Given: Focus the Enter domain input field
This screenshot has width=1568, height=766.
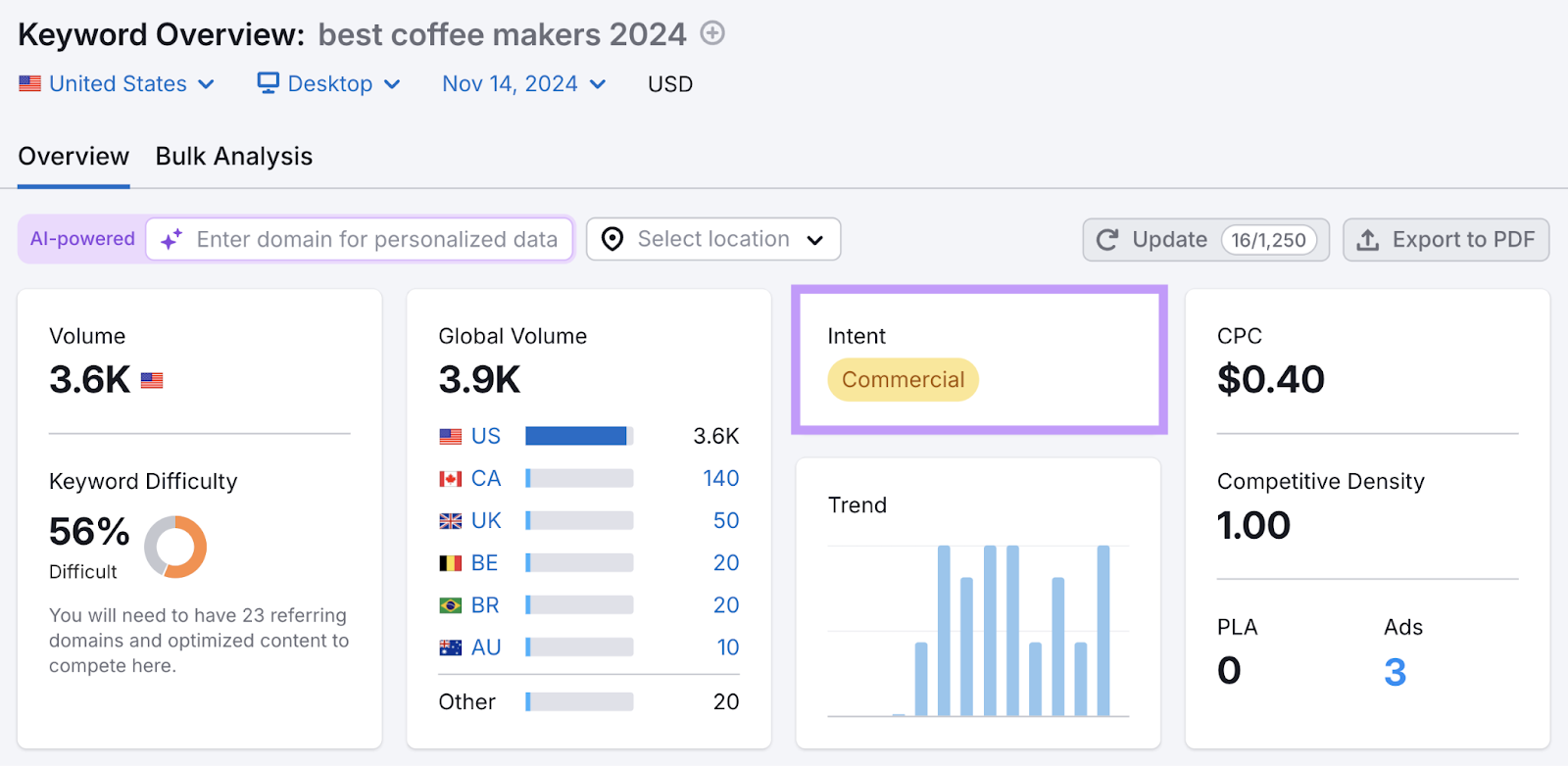Looking at the screenshot, I should pyautogui.click(x=377, y=240).
